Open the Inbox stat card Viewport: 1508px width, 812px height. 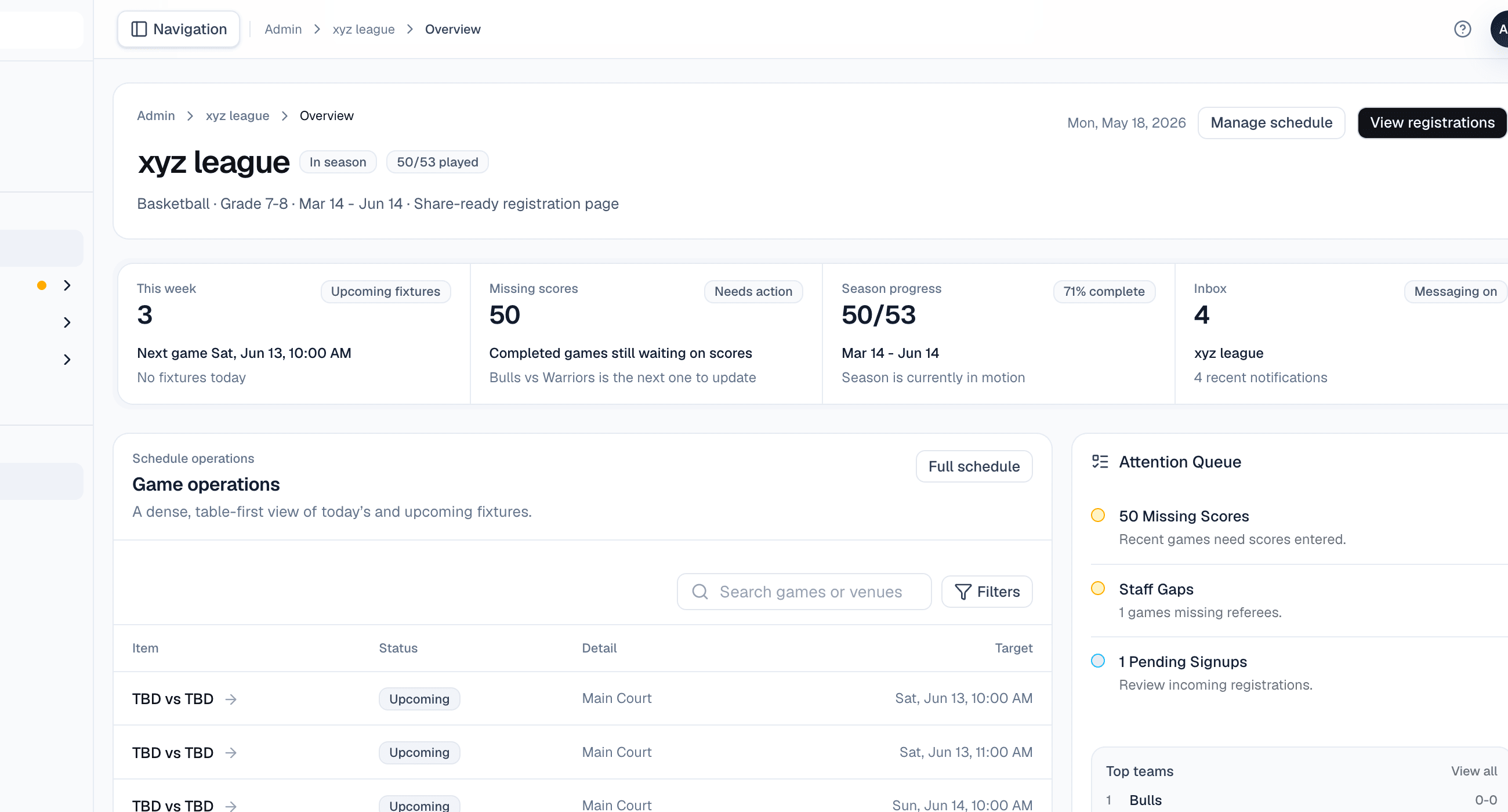click(x=1342, y=333)
